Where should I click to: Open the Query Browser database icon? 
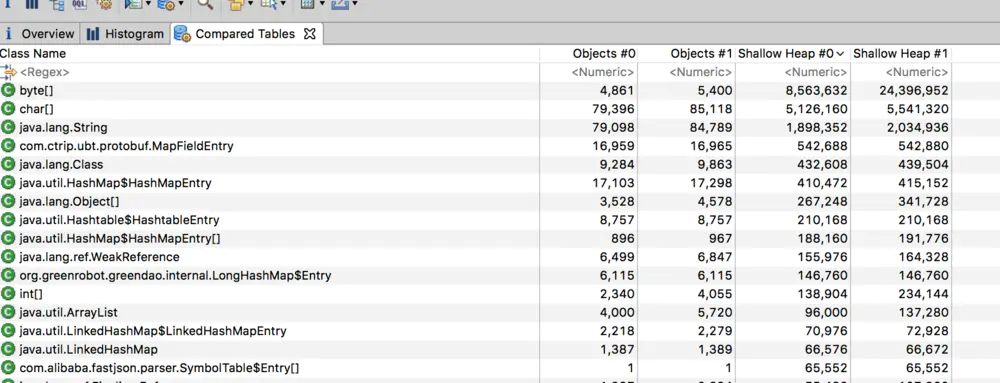(x=166, y=4)
